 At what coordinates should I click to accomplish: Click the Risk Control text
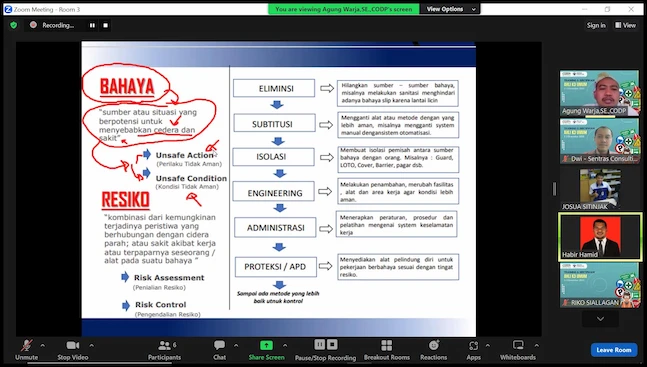click(x=161, y=305)
